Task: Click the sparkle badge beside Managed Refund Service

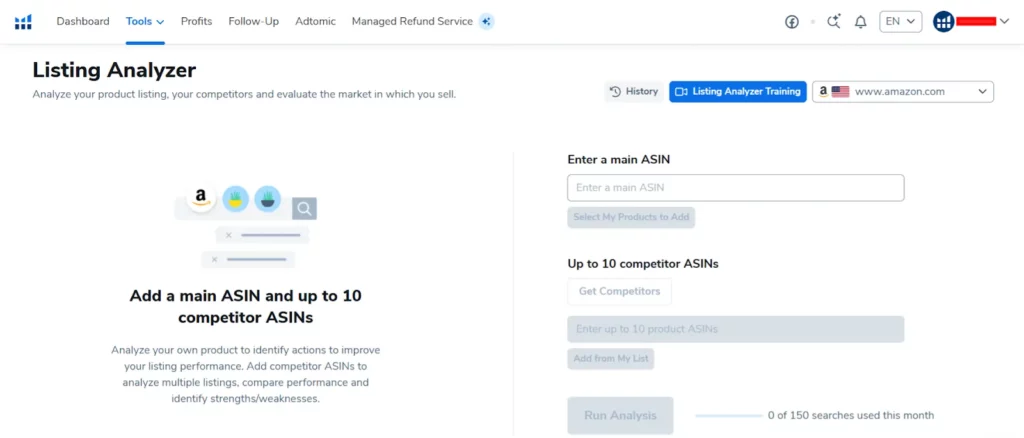Action: pos(486,21)
